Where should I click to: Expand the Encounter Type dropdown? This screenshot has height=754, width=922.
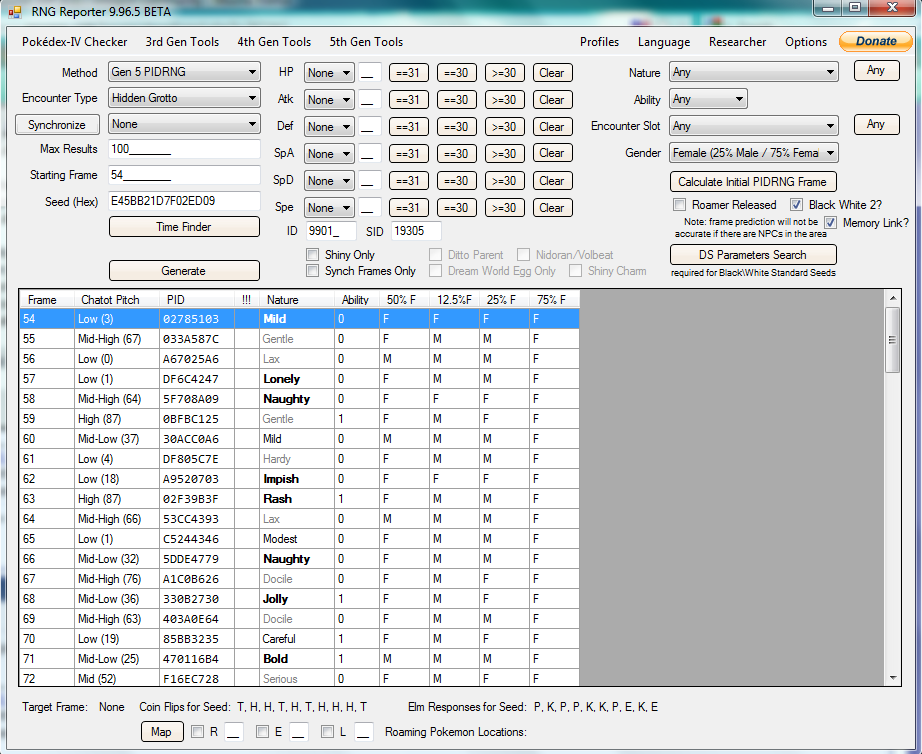184,98
